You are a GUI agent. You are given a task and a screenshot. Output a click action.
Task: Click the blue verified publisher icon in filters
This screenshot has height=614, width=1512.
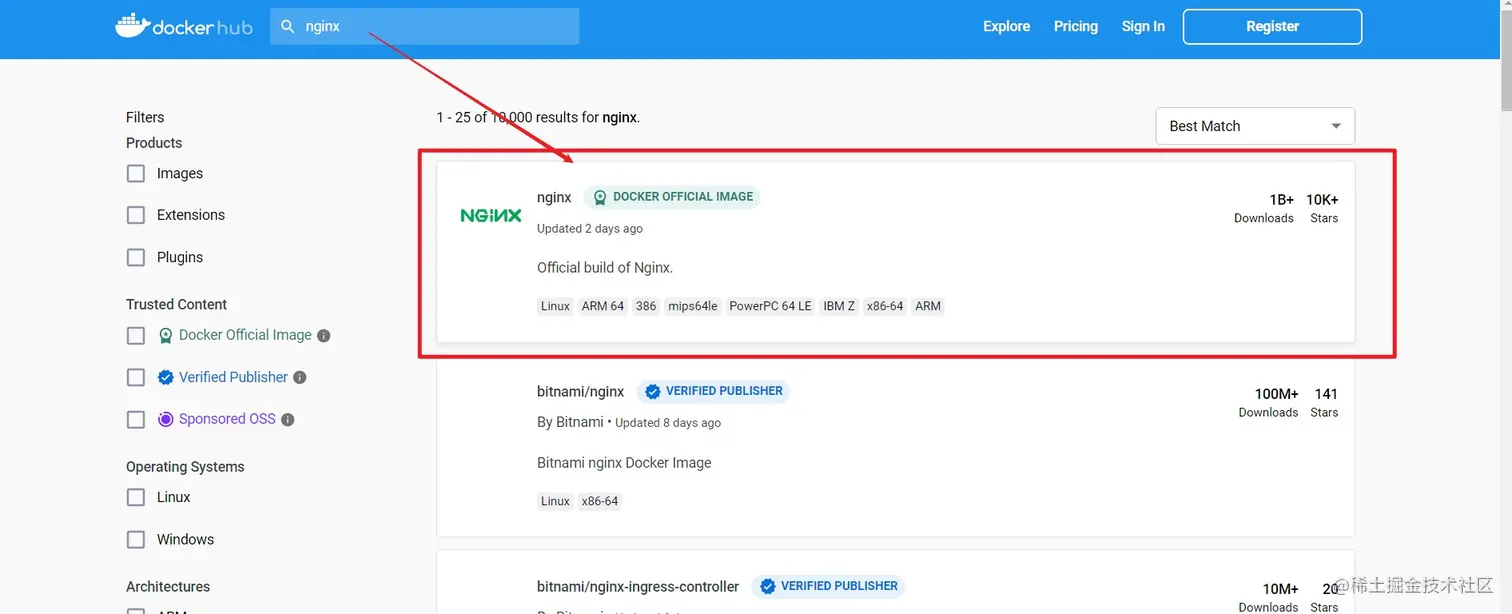coord(166,378)
